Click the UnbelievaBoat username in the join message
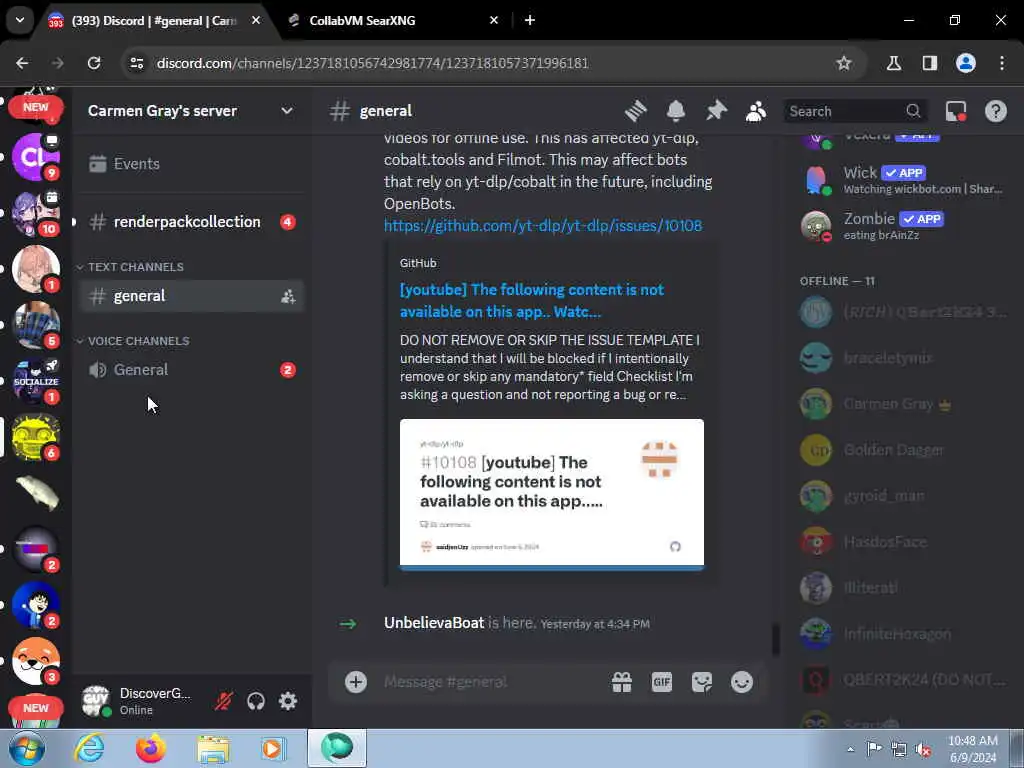This screenshot has height=768, width=1024. pos(434,623)
